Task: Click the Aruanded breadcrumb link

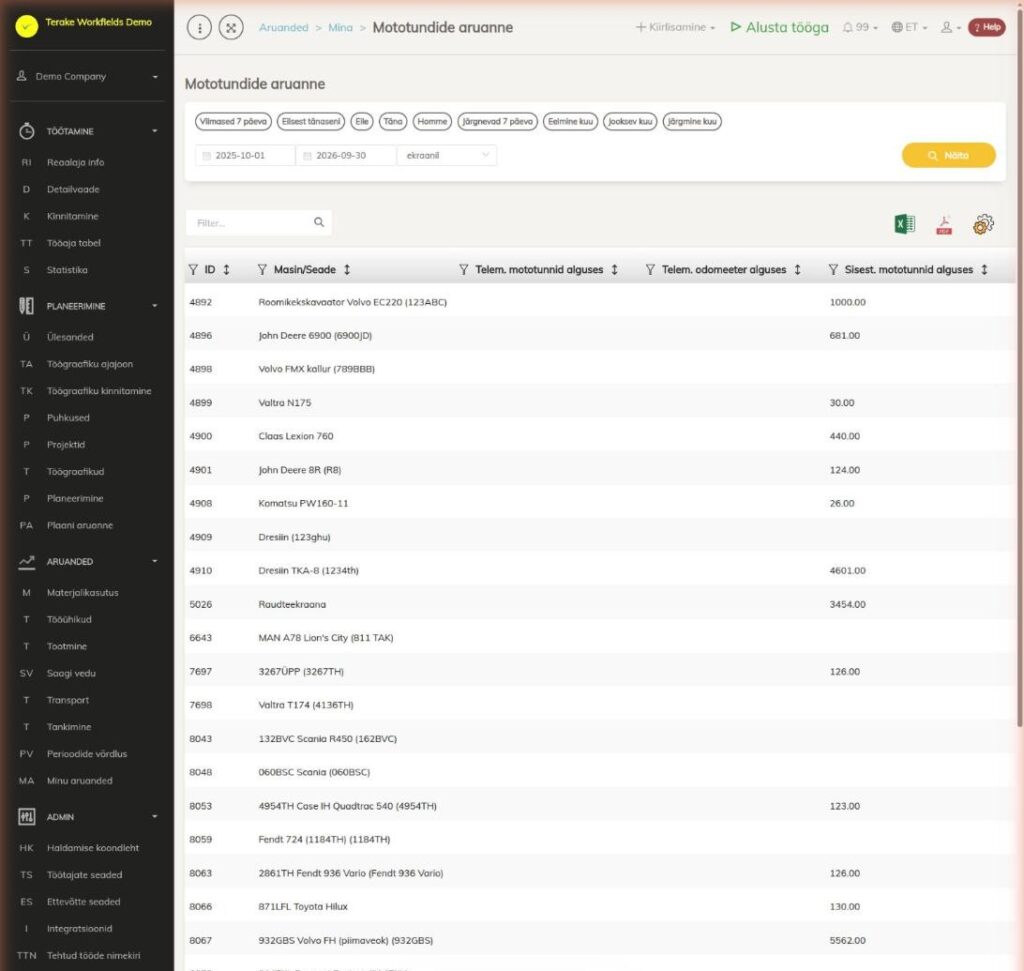Action: click(x=283, y=27)
